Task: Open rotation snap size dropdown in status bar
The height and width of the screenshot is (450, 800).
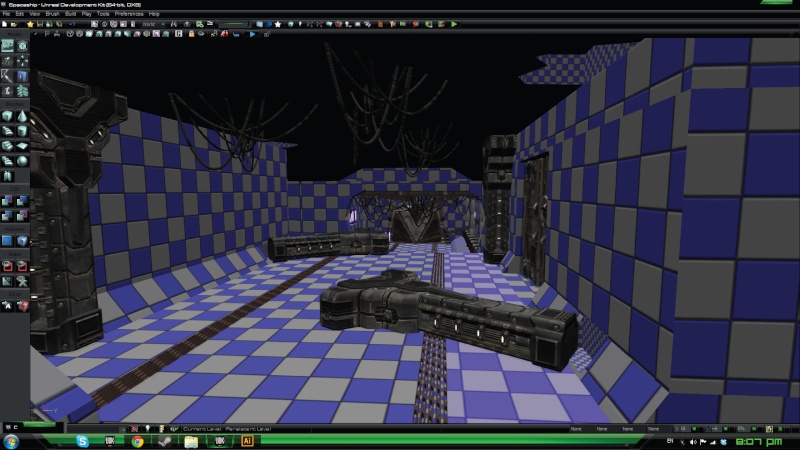Action: 714,429
